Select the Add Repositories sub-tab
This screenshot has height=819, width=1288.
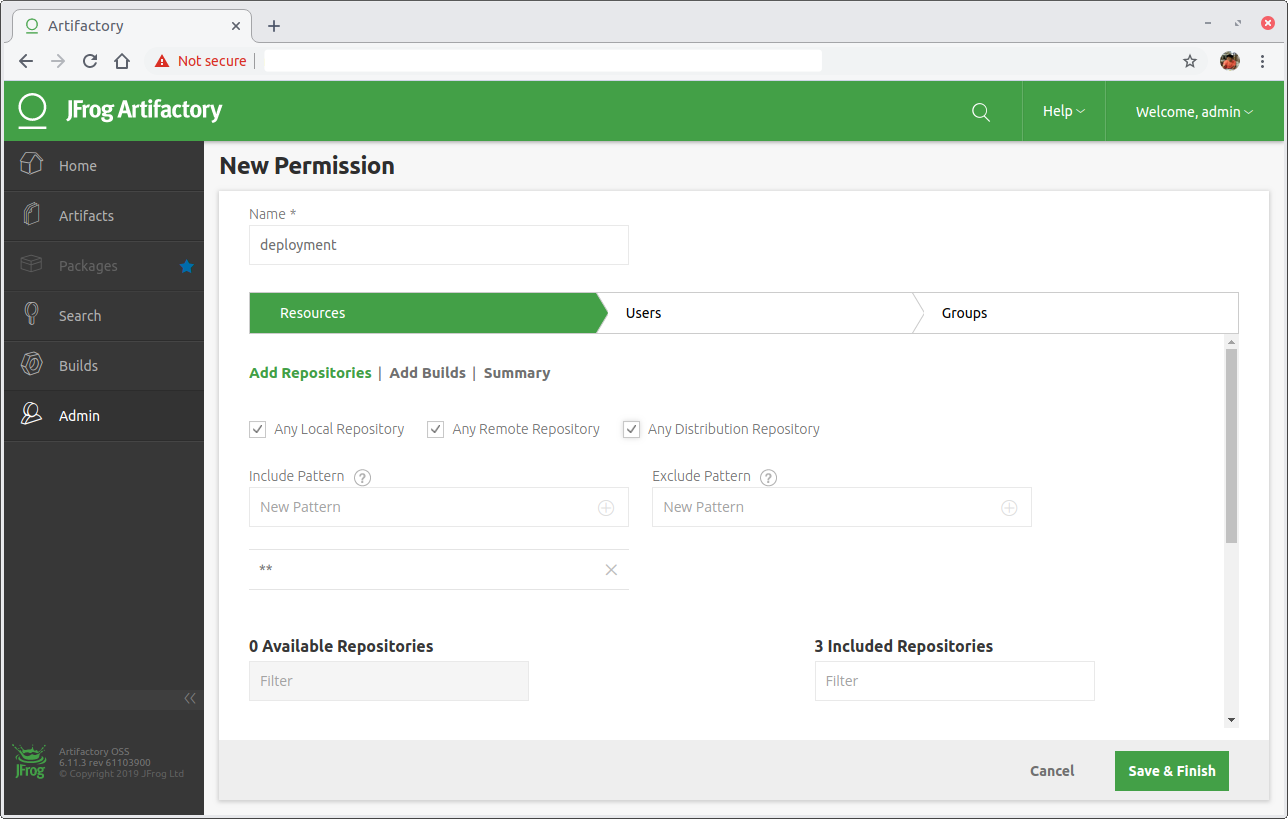coord(310,373)
